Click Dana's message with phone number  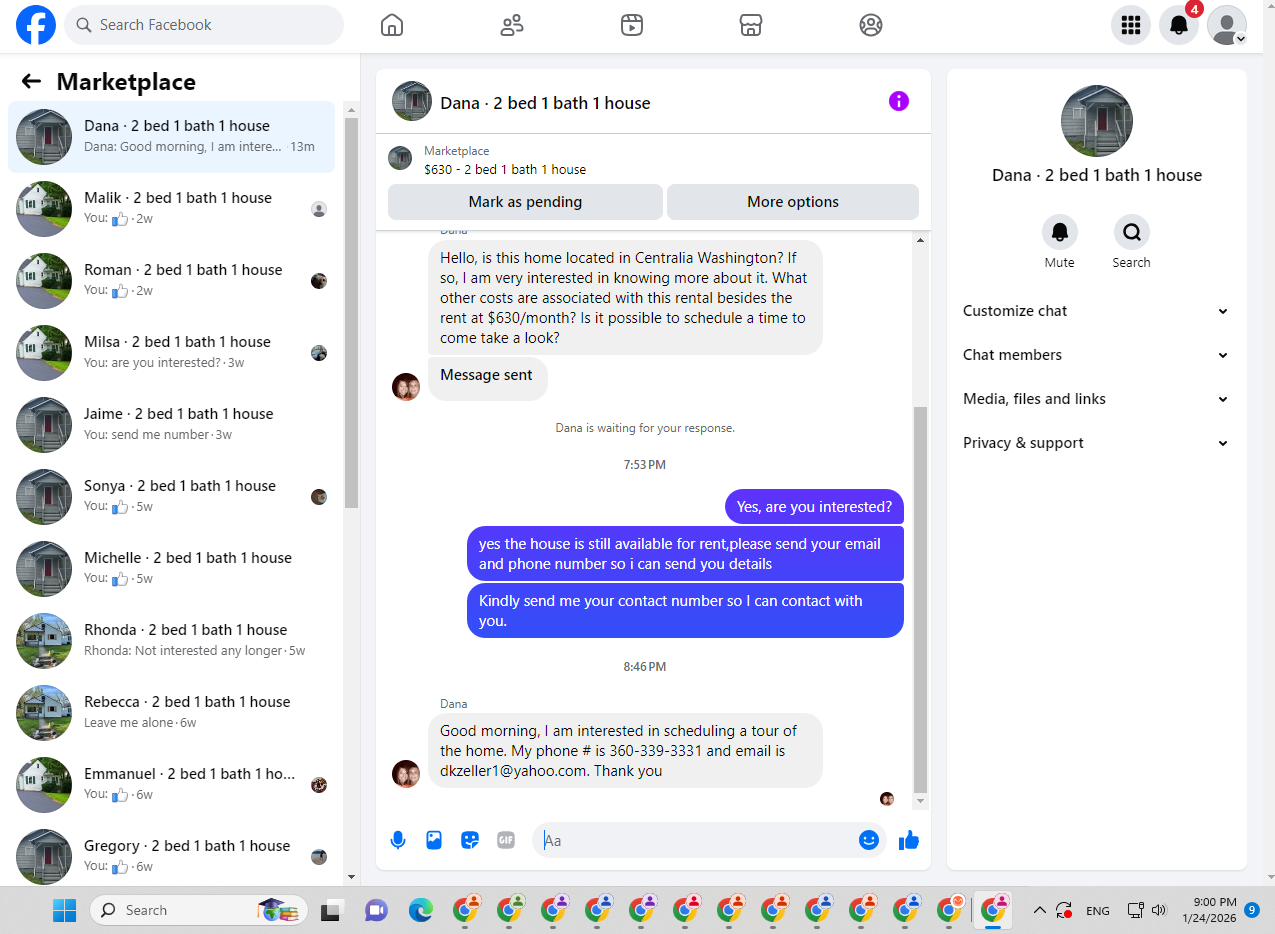[625, 750]
